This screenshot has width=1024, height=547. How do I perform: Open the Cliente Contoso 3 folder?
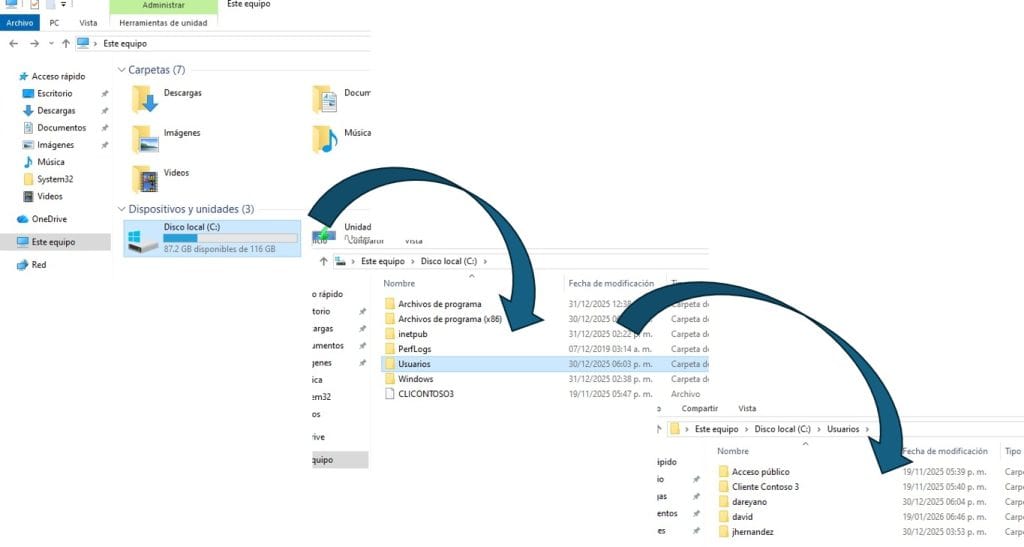pos(765,487)
